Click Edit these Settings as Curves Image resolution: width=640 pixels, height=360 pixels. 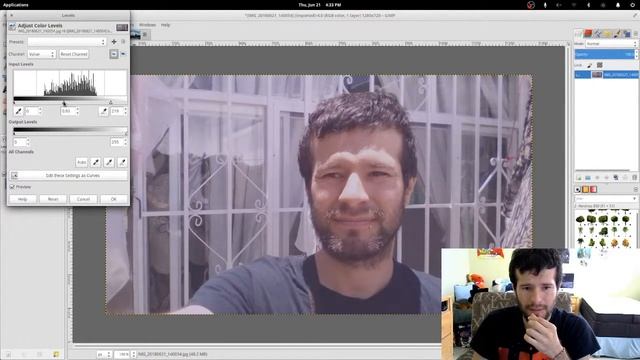click(x=69, y=176)
